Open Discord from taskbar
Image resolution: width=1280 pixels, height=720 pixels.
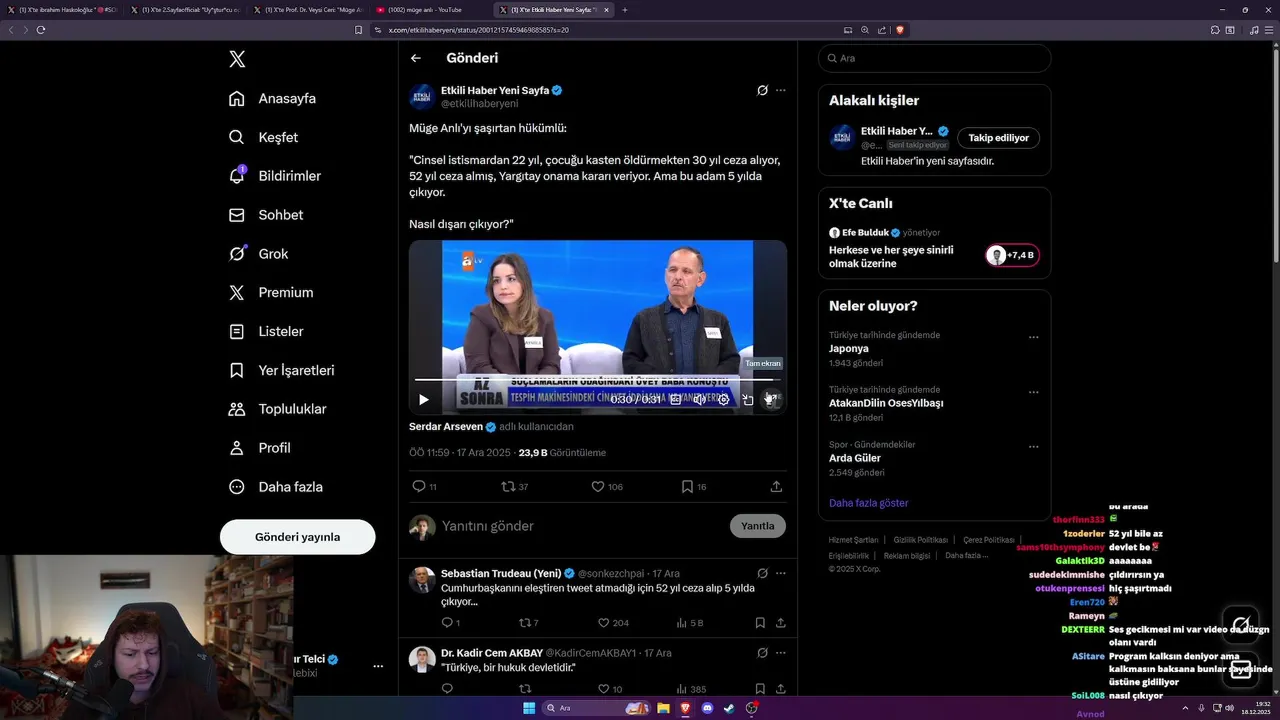(x=708, y=708)
